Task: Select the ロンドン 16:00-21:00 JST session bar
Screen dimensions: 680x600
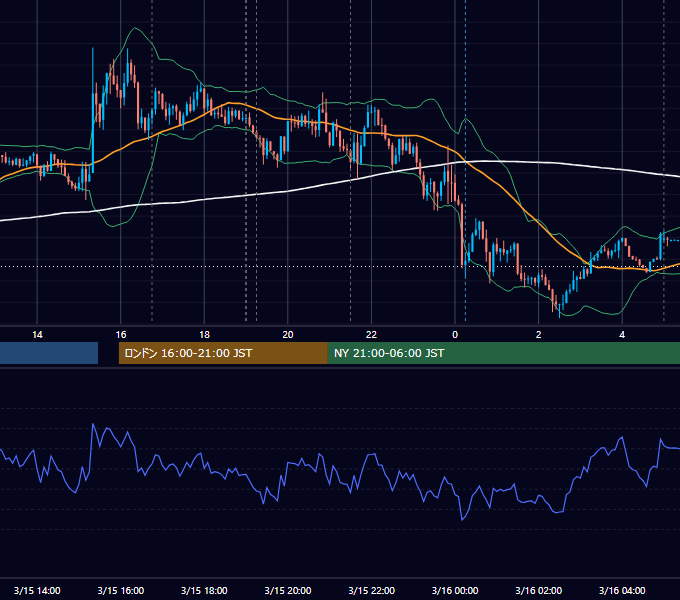Action: (223, 353)
